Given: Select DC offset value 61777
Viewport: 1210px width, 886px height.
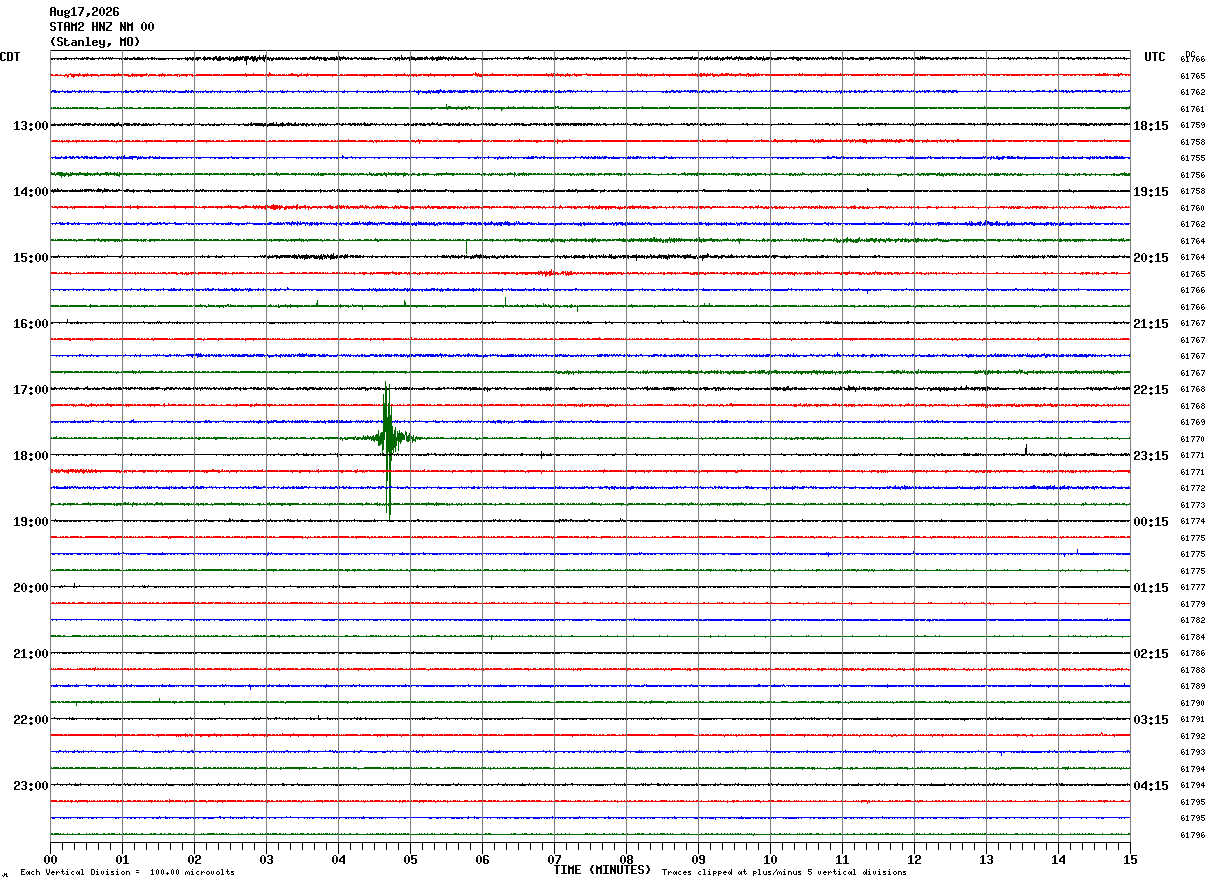Looking at the screenshot, I should [x=1193, y=588].
